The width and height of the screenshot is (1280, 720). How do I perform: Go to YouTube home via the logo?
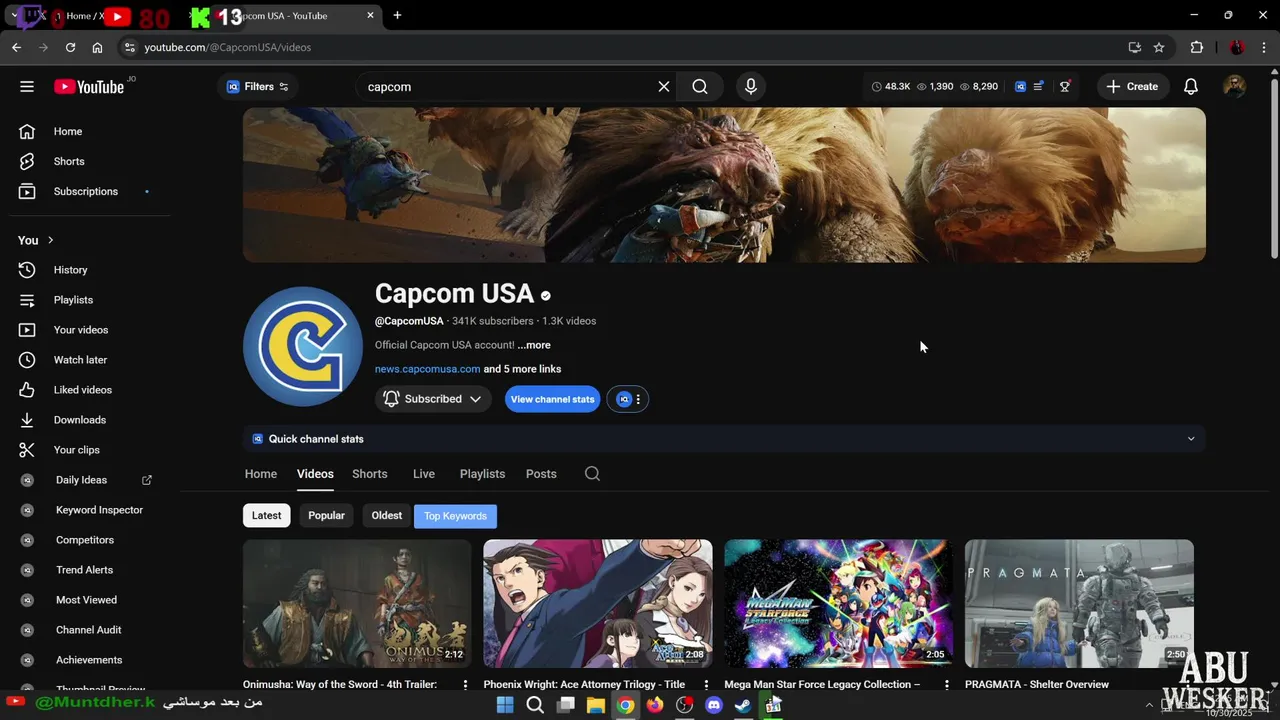(89, 87)
